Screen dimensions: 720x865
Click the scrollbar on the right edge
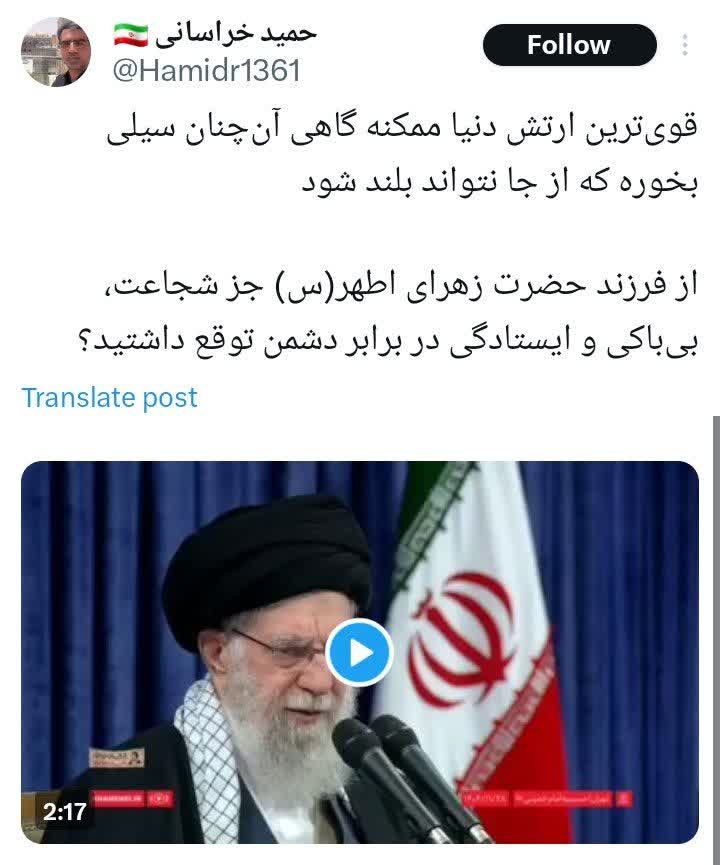pyautogui.click(x=716, y=634)
